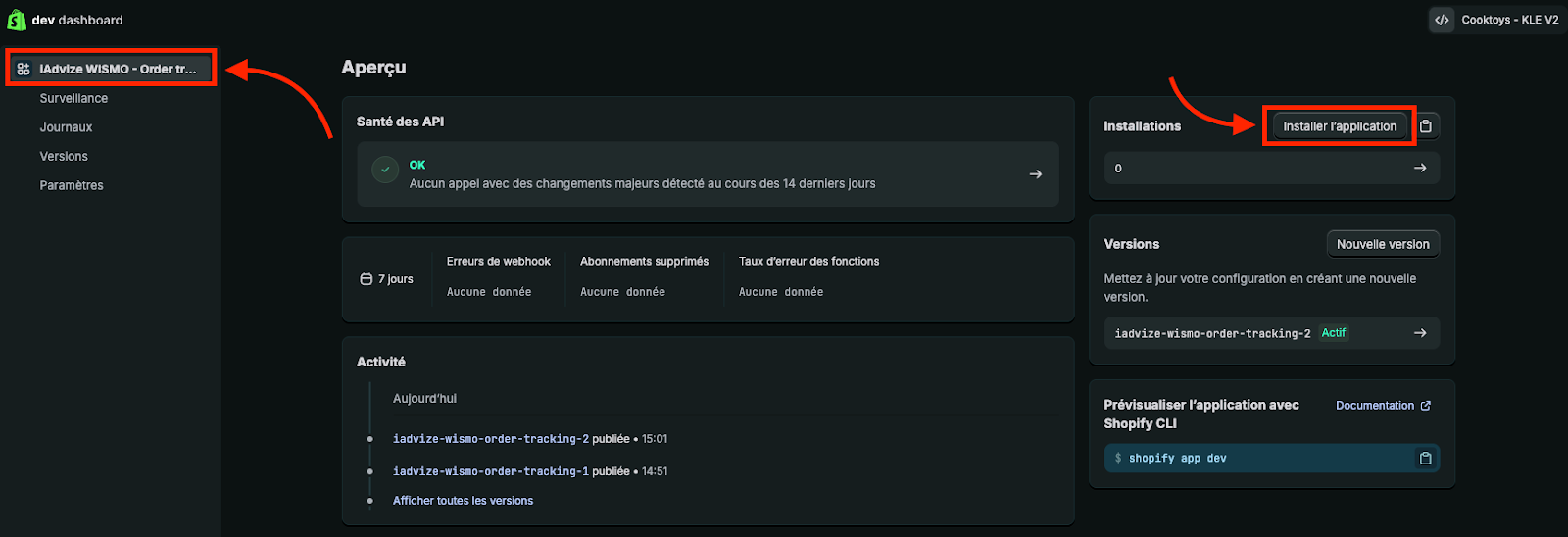Screen dimensions: 1568x537
Task: Click the arrow in the installations count row
Action: tap(1419, 169)
